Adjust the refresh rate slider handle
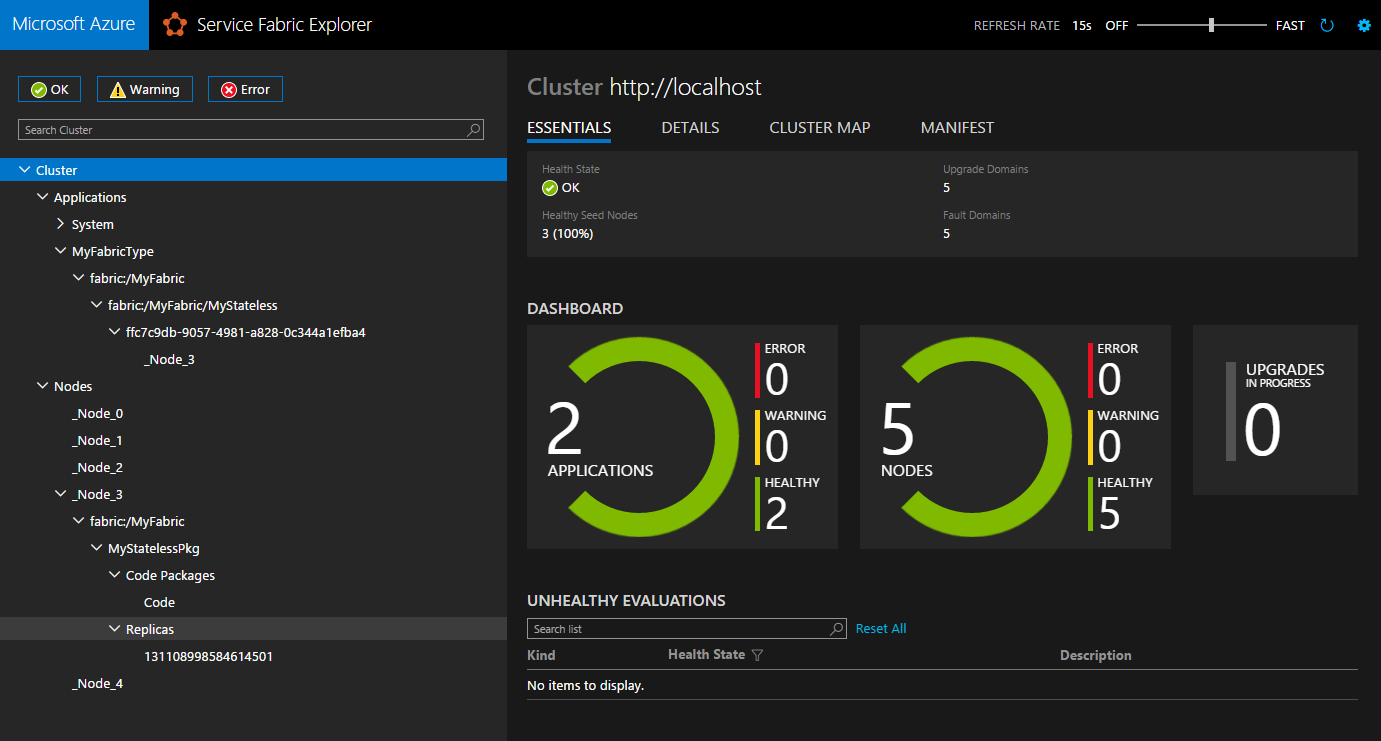Viewport: 1381px width, 741px height. [x=1211, y=25]
